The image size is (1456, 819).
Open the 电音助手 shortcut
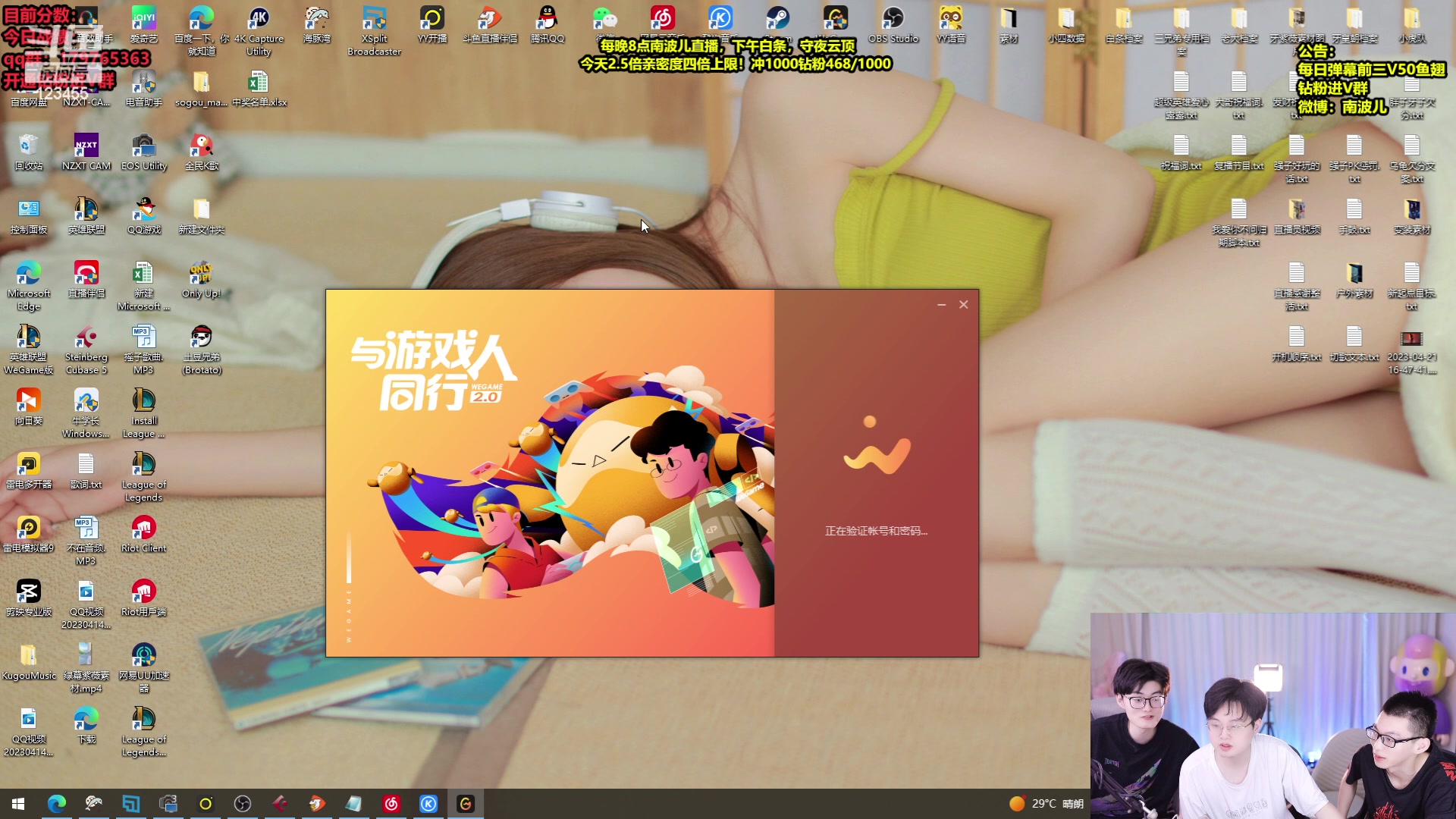143,88
